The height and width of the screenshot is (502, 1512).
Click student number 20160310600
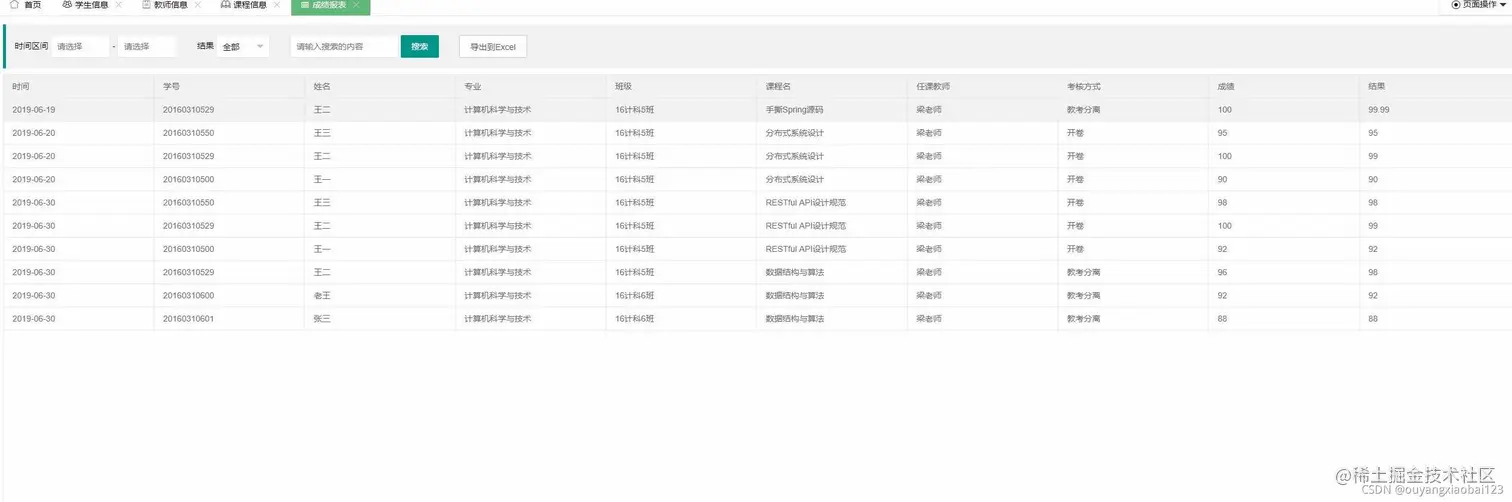pos(189,296)
